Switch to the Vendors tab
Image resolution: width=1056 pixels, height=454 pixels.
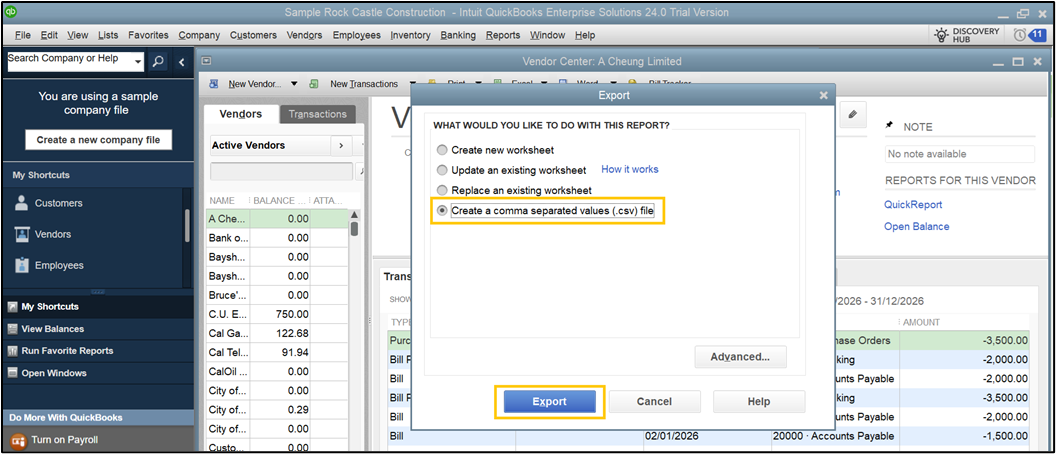[x=240, y=114]
